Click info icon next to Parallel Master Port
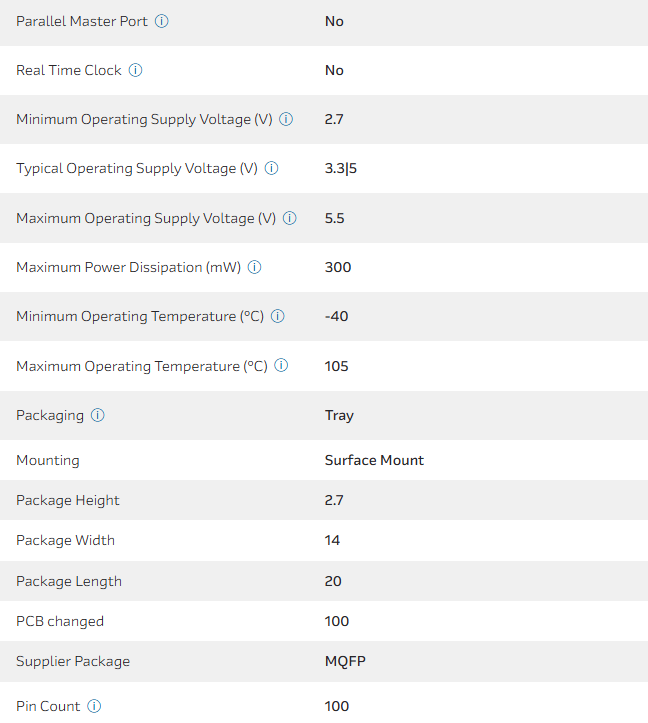The image size is (648, 723). pyautogui.click(x=162, y=21)
